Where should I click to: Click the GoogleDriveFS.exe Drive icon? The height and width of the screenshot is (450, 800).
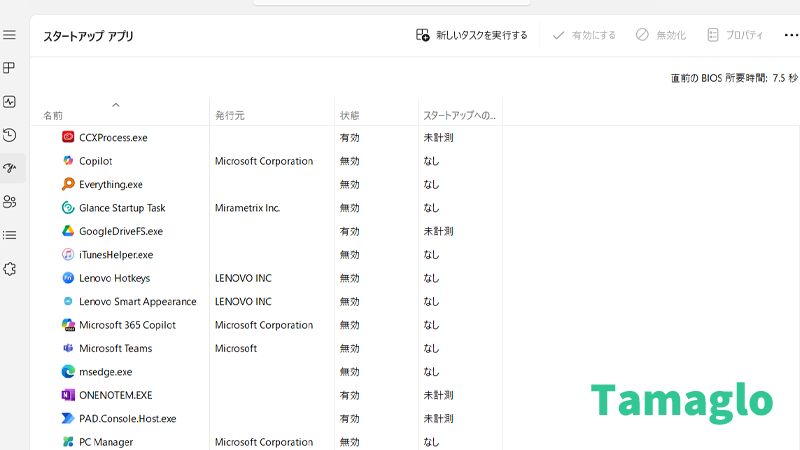tap(68, 231)
